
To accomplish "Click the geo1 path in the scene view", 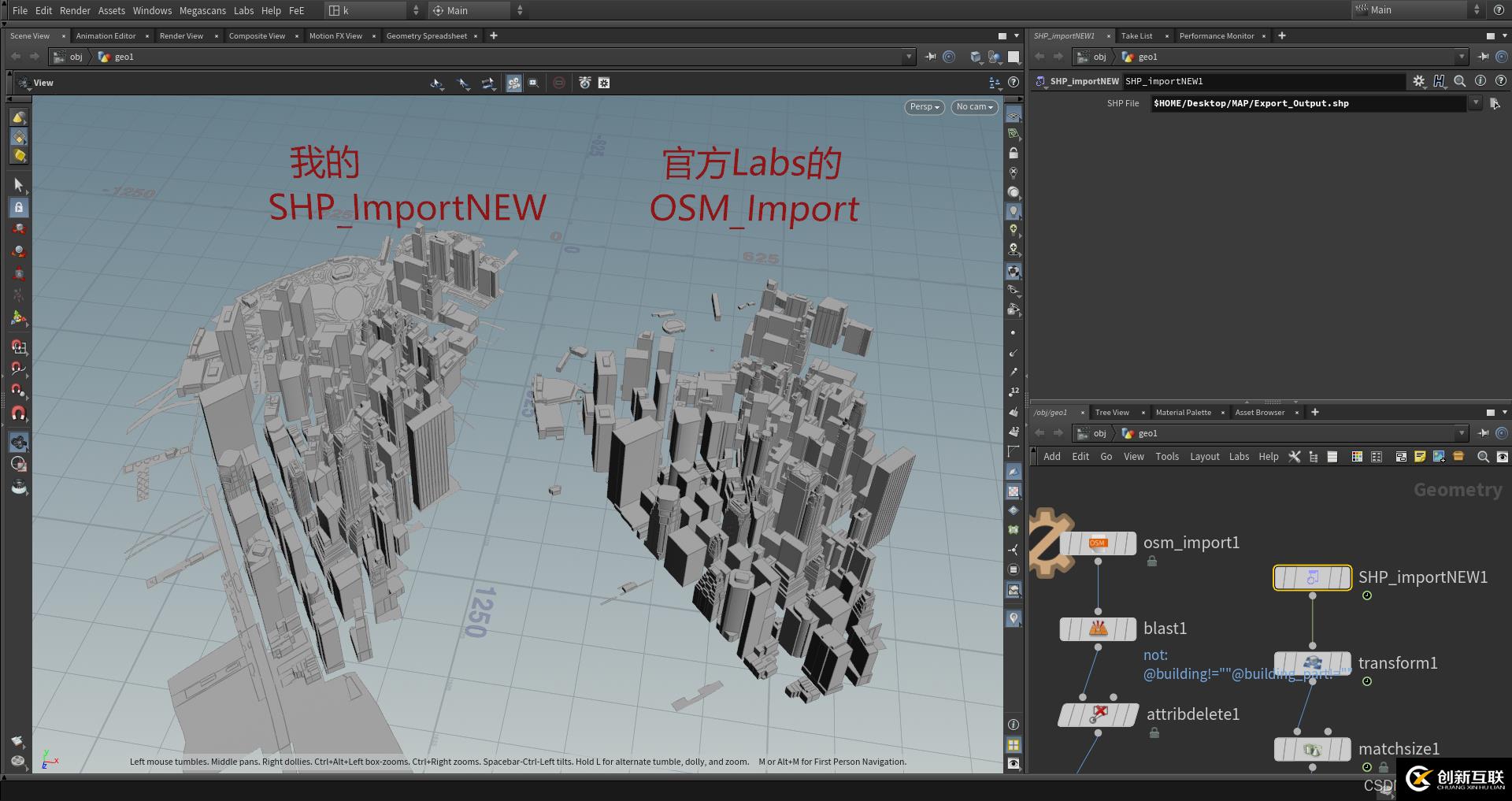I will click(x=124, y=57).
